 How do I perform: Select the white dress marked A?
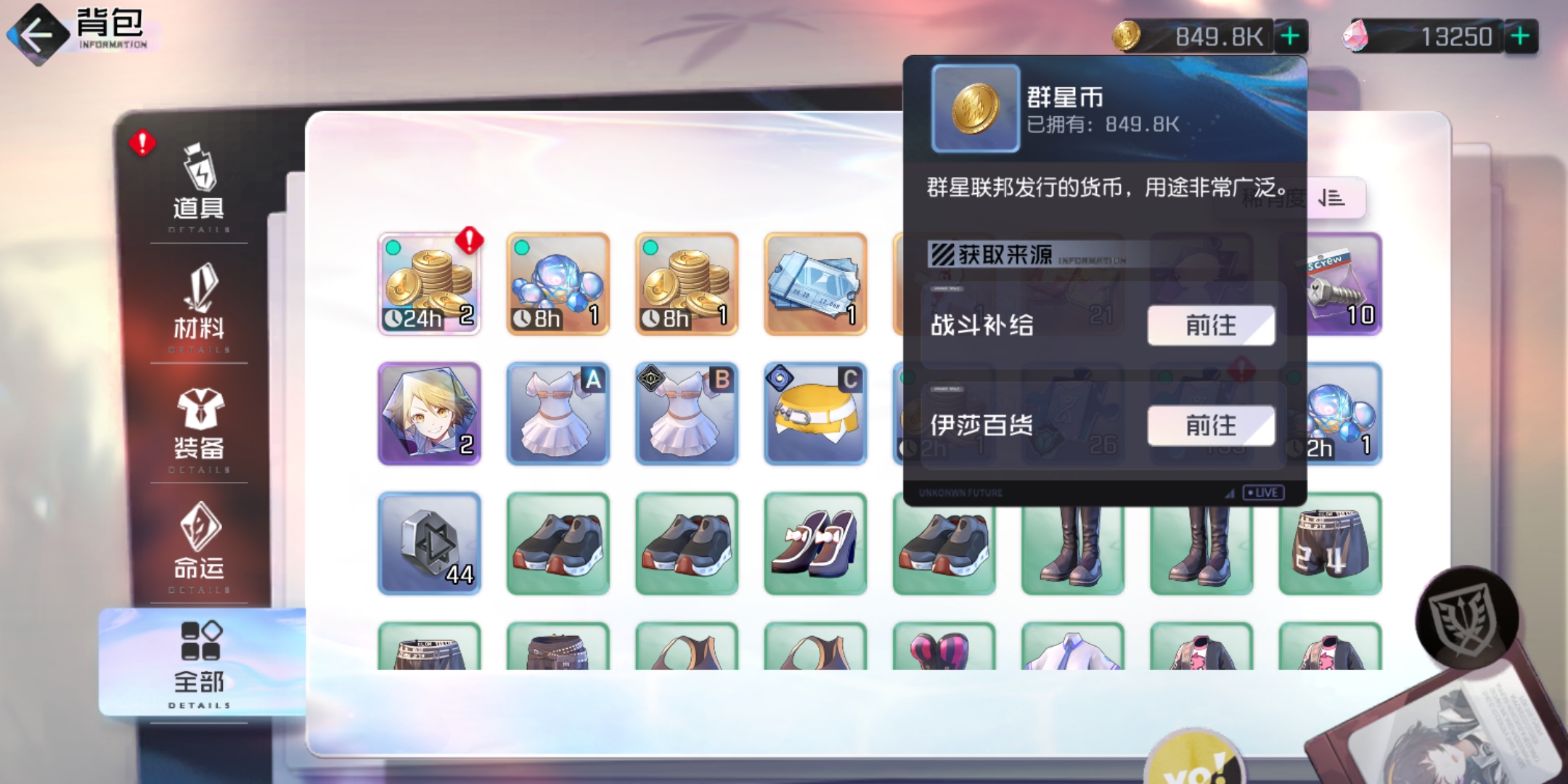pyautogui.click(x=558, y=413)
